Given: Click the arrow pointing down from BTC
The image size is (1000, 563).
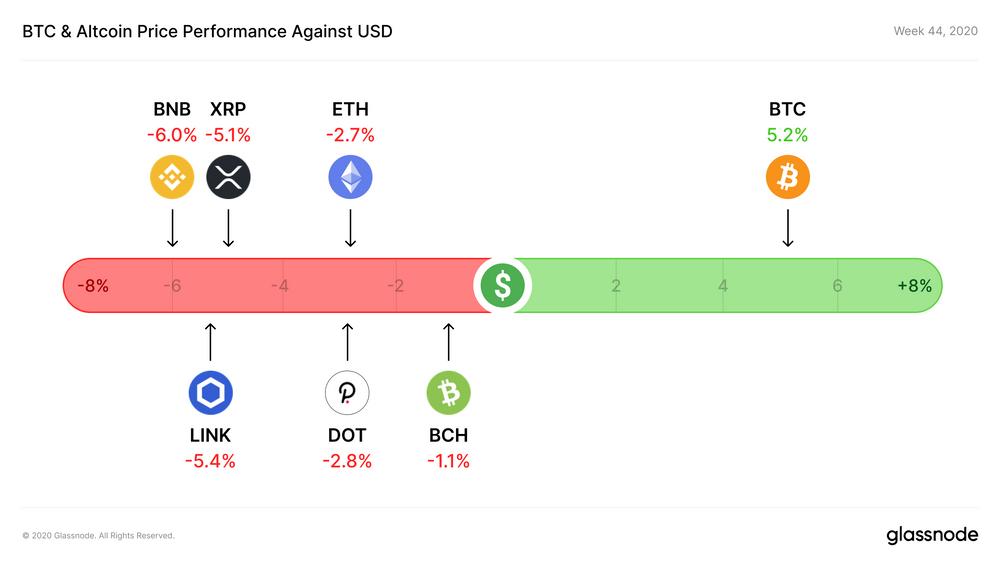Looking at the screenshot, I should 787,228.
